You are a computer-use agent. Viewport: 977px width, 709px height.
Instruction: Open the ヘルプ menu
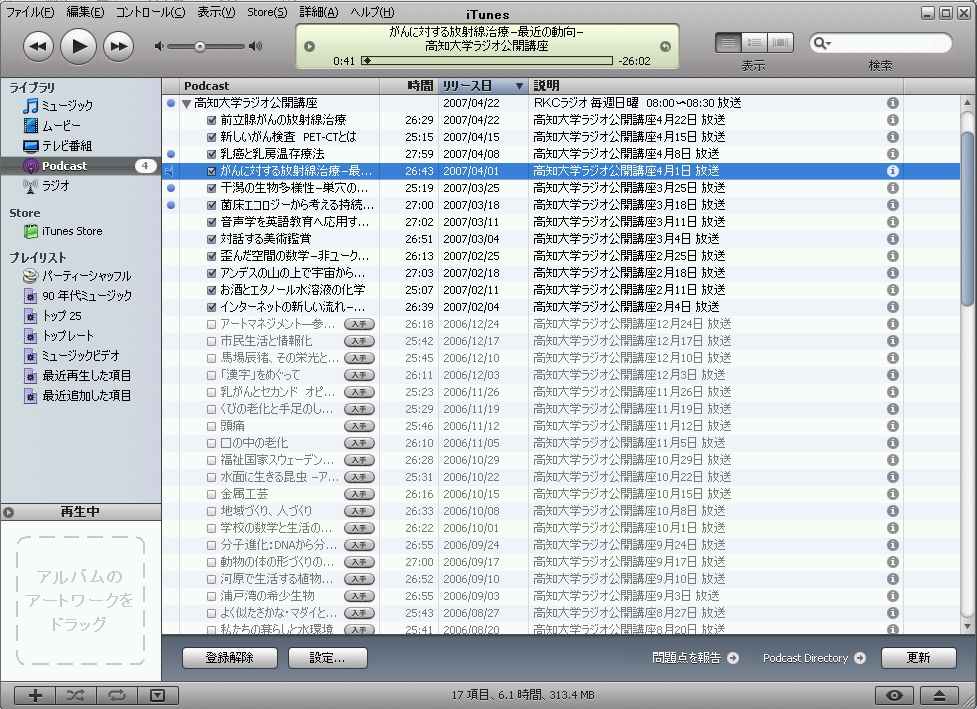click(x=372, y=12)
